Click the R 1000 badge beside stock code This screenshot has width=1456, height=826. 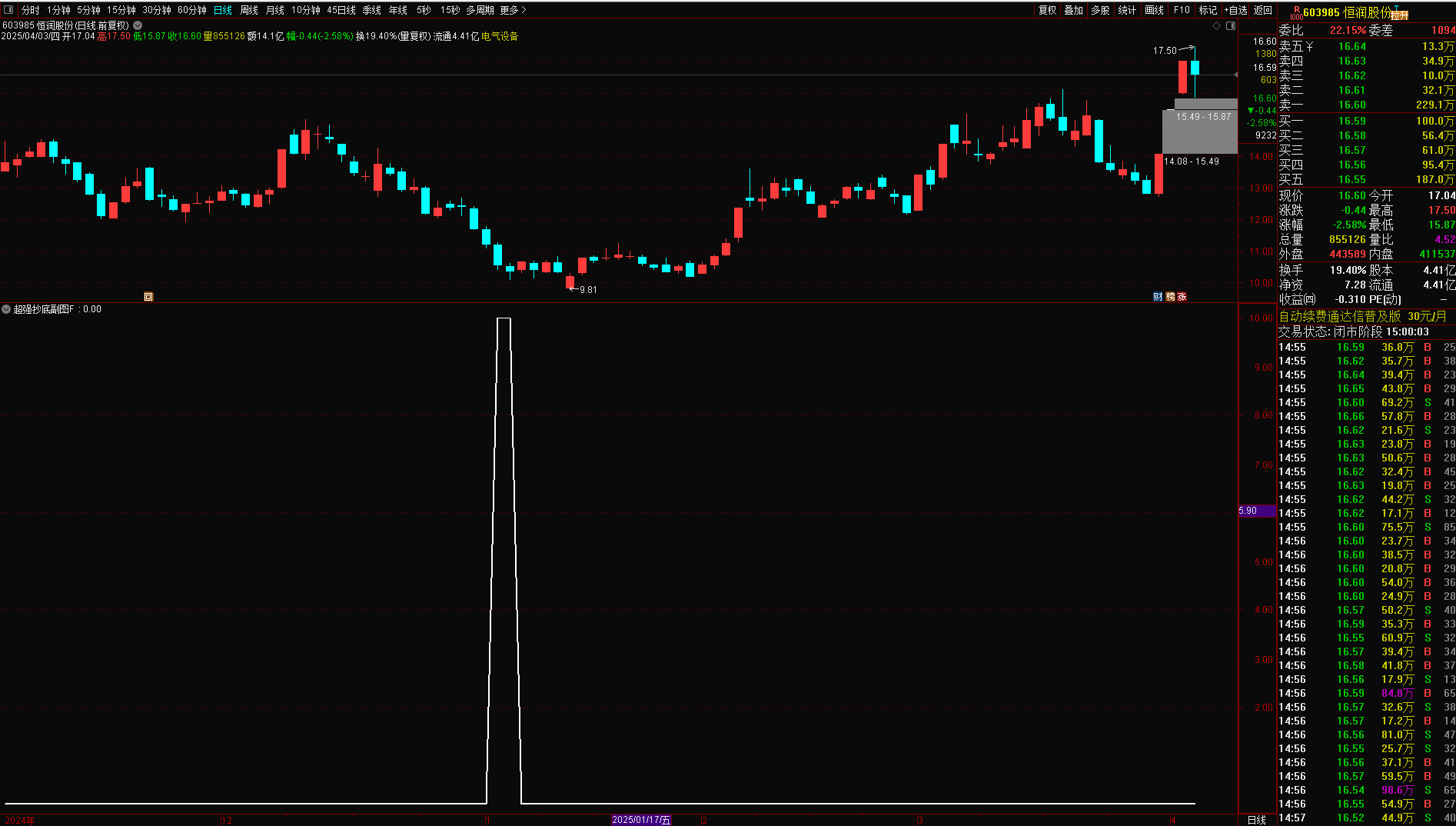click(1296, 13)
